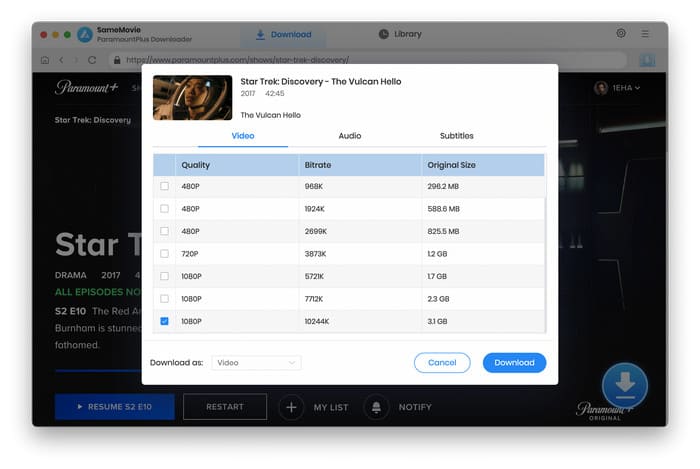Open the settings gear icon
The image size is (700, 469).
pos(621,34)
